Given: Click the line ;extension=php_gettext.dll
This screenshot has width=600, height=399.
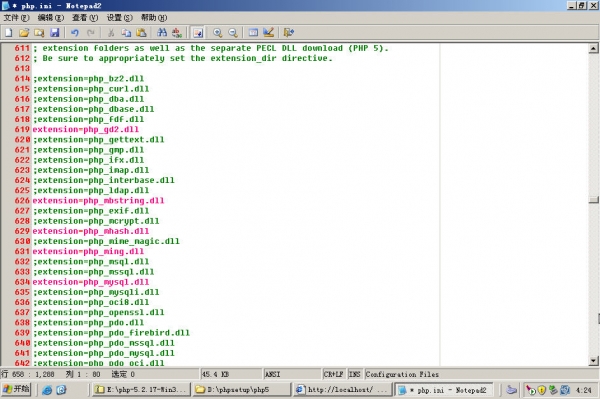Looking at the screenshot, I should pos(98,140).
